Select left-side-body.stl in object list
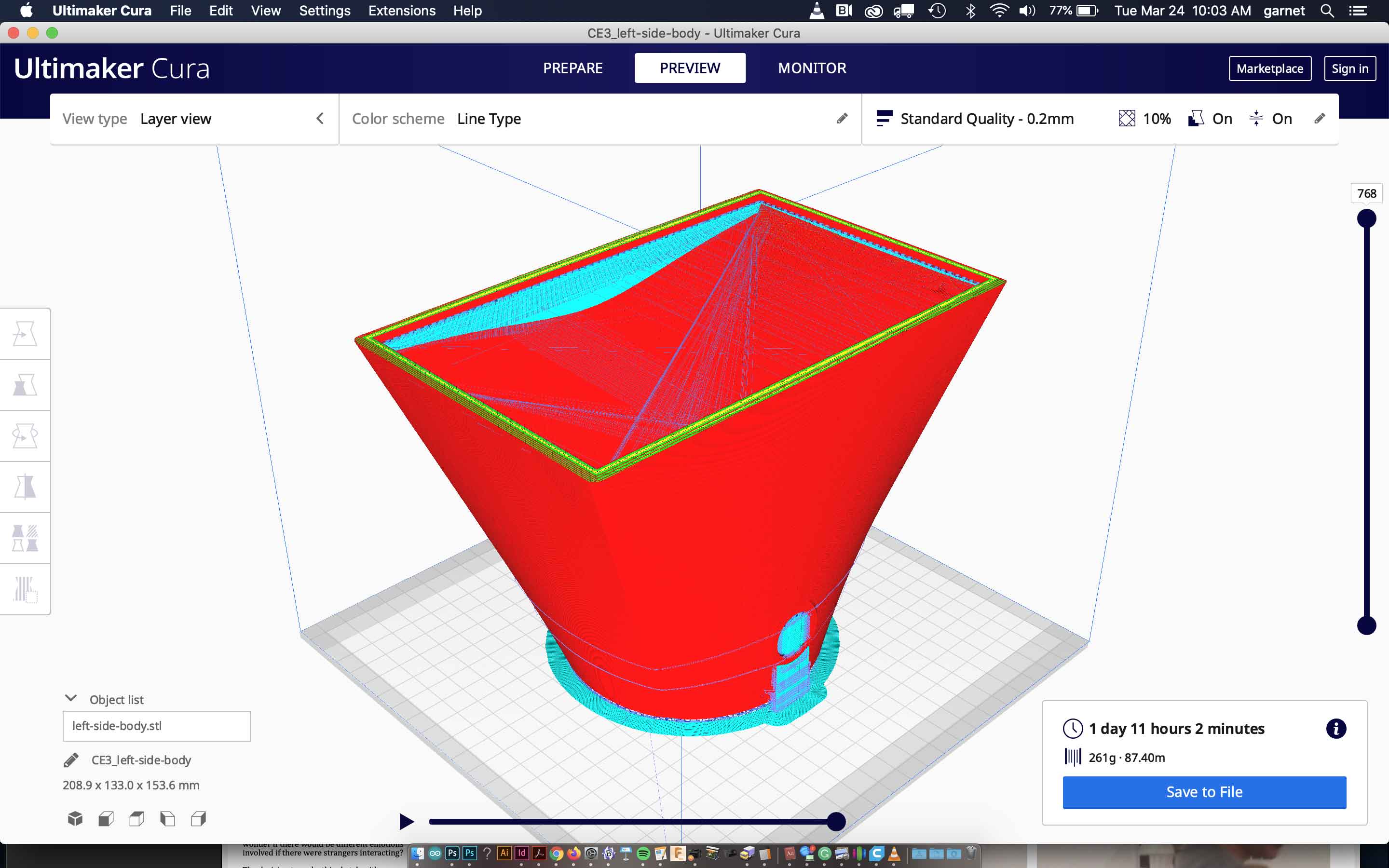The height and width of the screenshot is (868, 1389). tap(156, 726)
